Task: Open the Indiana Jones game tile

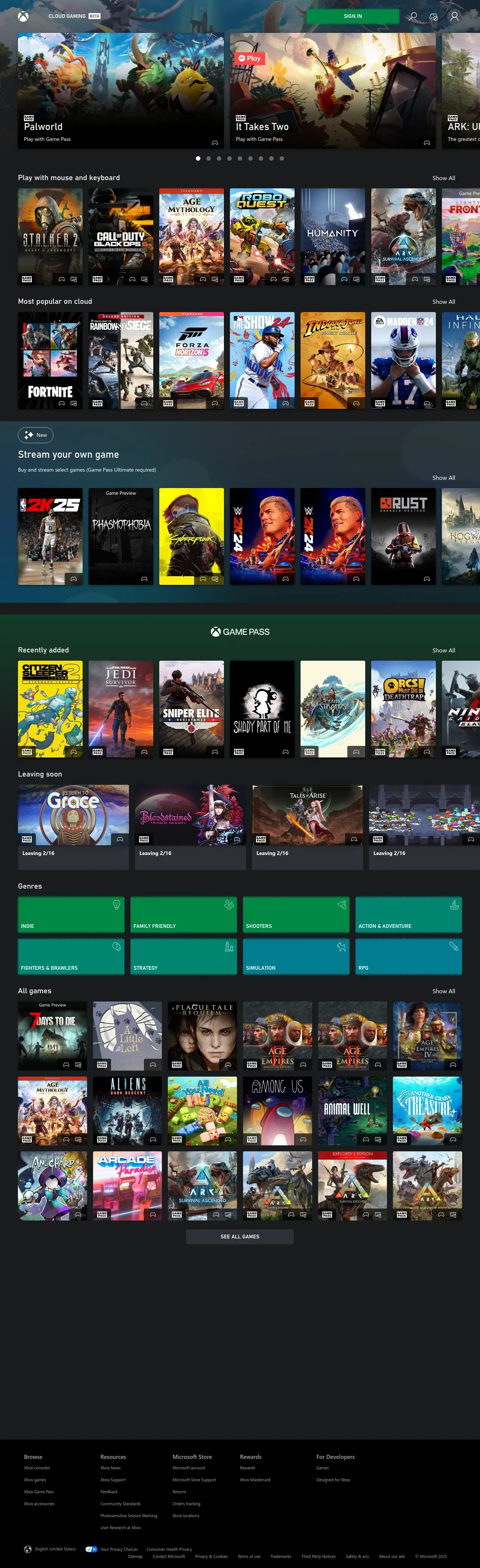Action: (333, 360)
